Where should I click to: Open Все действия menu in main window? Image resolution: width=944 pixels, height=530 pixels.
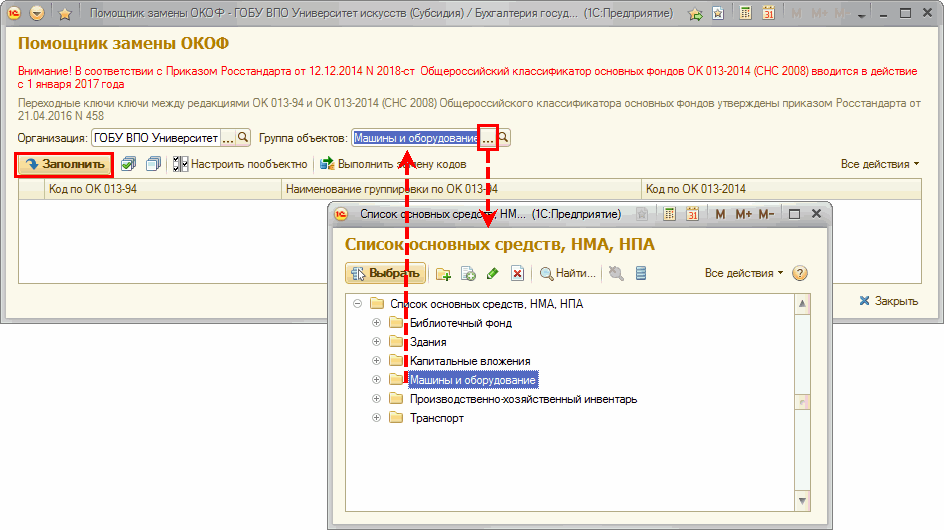point(879,164)
